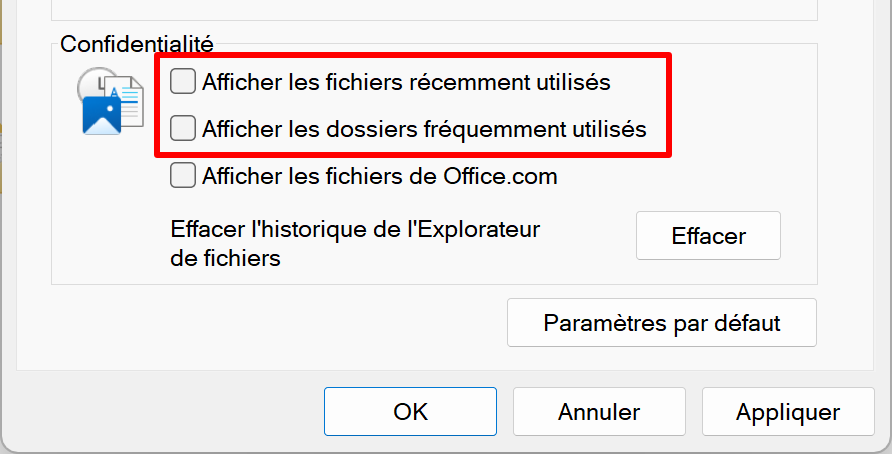Image resolution: width=892 pixels, height=454 pixels.
Task: Check the Office.com files checkbox box
Action: 183,175
